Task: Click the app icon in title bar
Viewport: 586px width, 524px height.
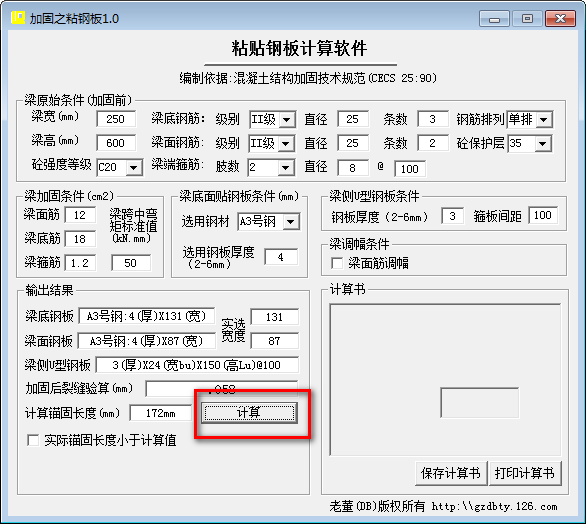Action: pos(18,18)
